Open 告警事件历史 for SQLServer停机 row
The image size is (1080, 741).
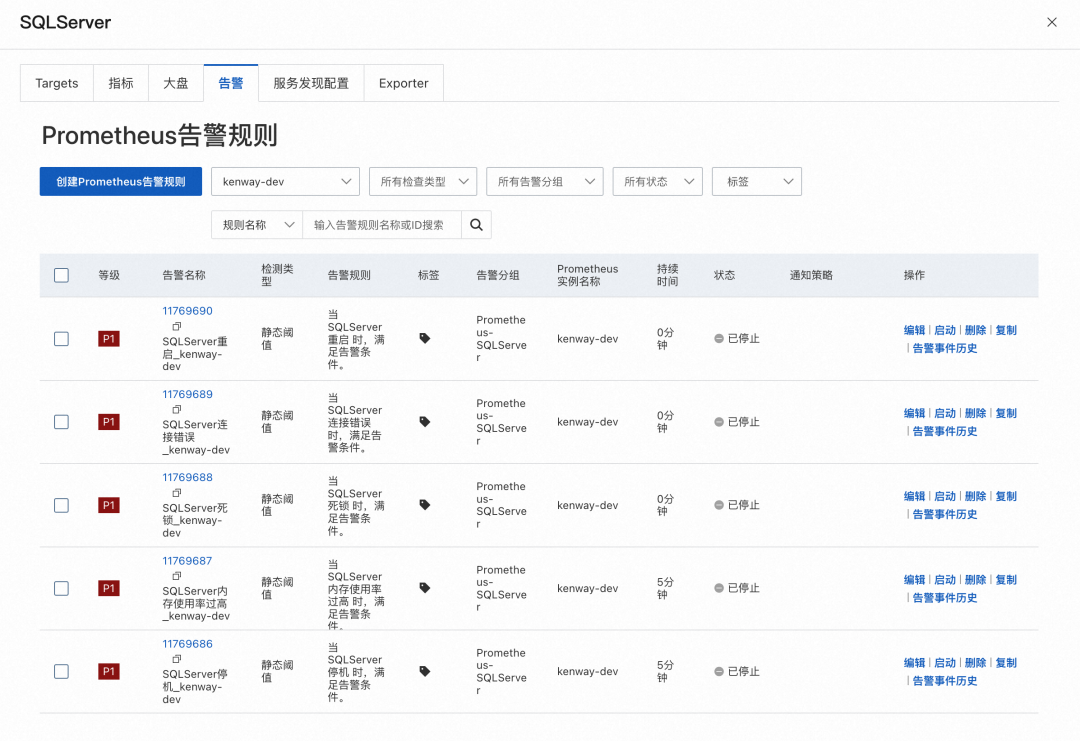pos(943,680)
